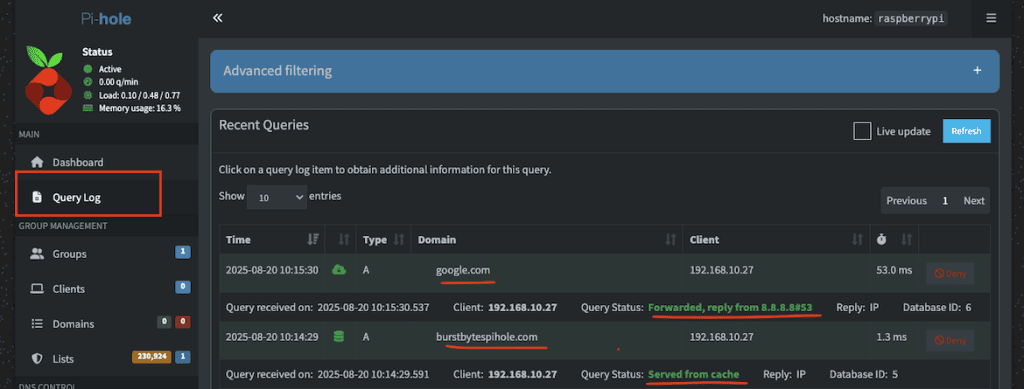Click cached database icon for burstbytespihole.com row

click(338, 337)
